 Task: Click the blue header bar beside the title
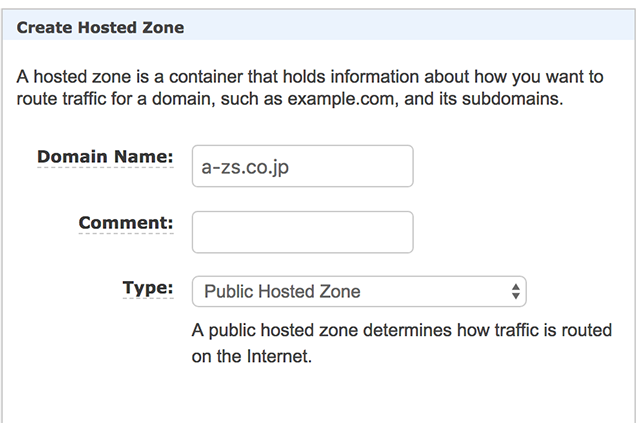pyautogui.click(x=420, y=28)
